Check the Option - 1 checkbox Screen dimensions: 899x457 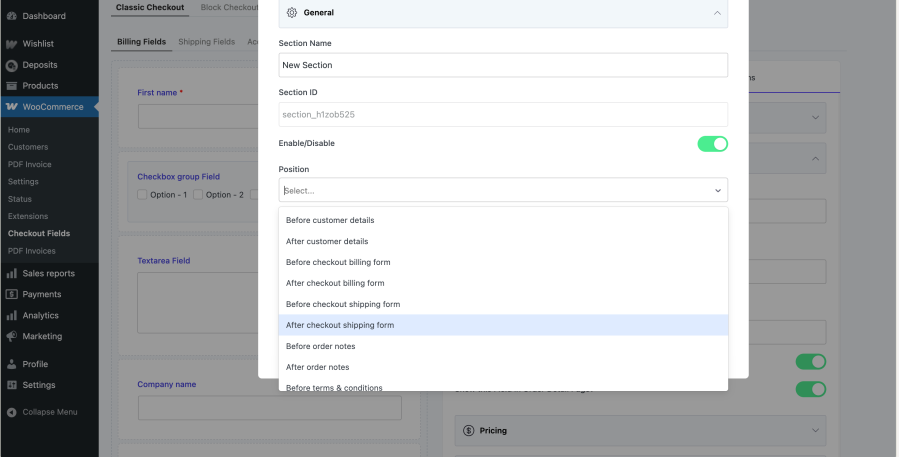[142, 195]
